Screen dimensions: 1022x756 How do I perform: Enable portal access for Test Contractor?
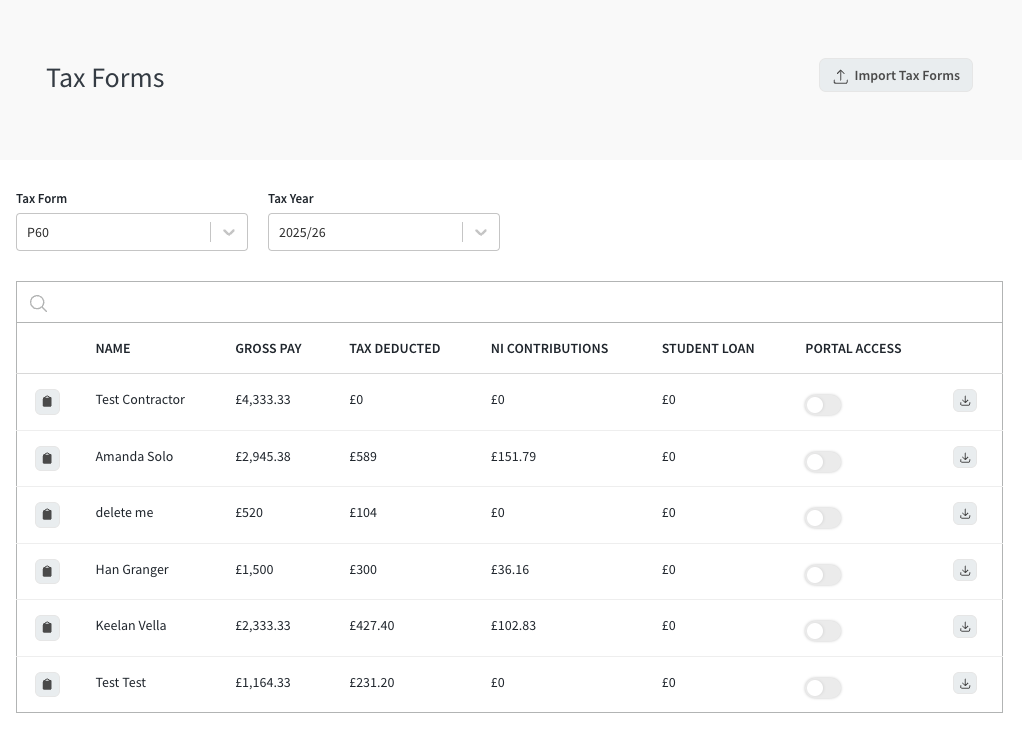823,405
